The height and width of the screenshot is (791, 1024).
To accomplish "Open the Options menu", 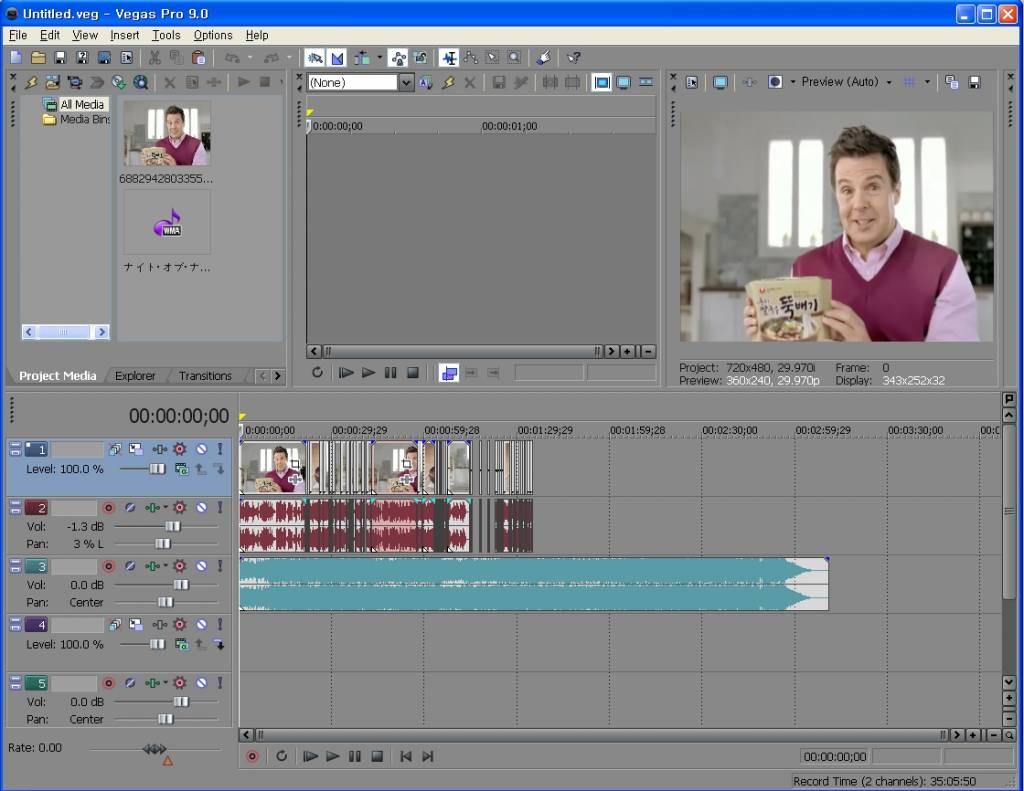I will (x=213, y=35).
